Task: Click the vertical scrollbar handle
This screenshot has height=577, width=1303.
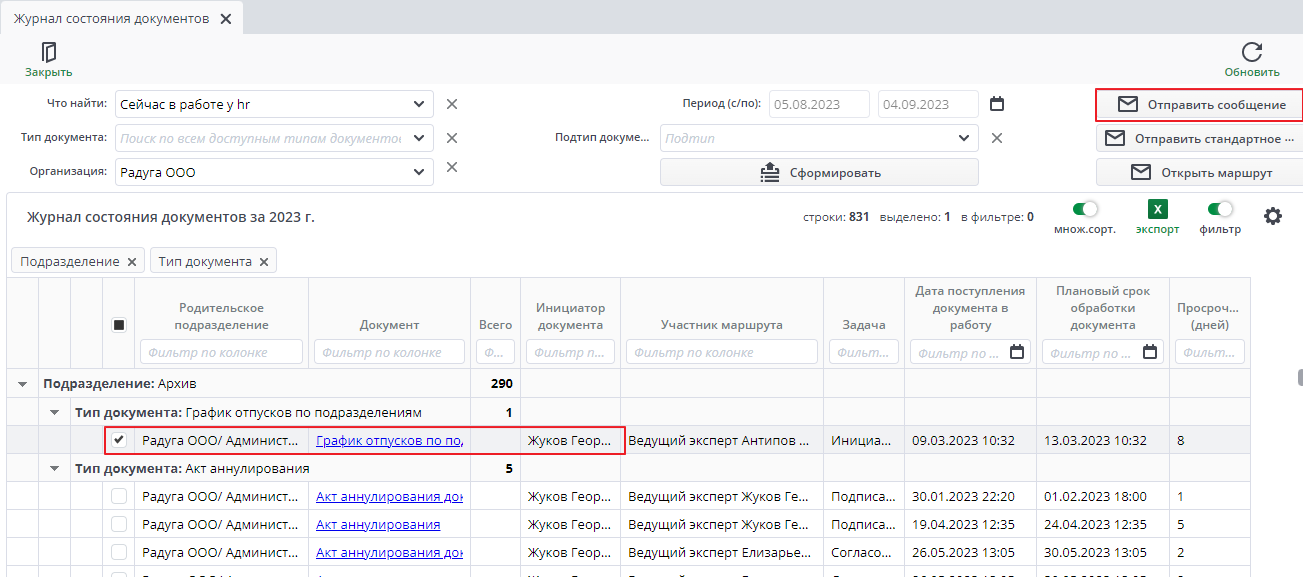Action: tap(1299, 377)
